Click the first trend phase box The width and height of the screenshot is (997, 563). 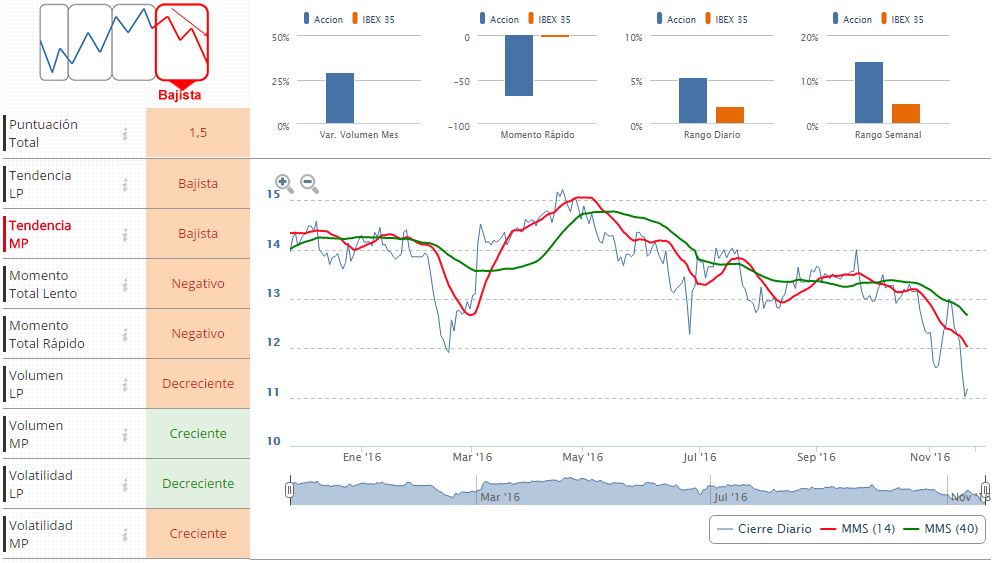tap(54, 42)
